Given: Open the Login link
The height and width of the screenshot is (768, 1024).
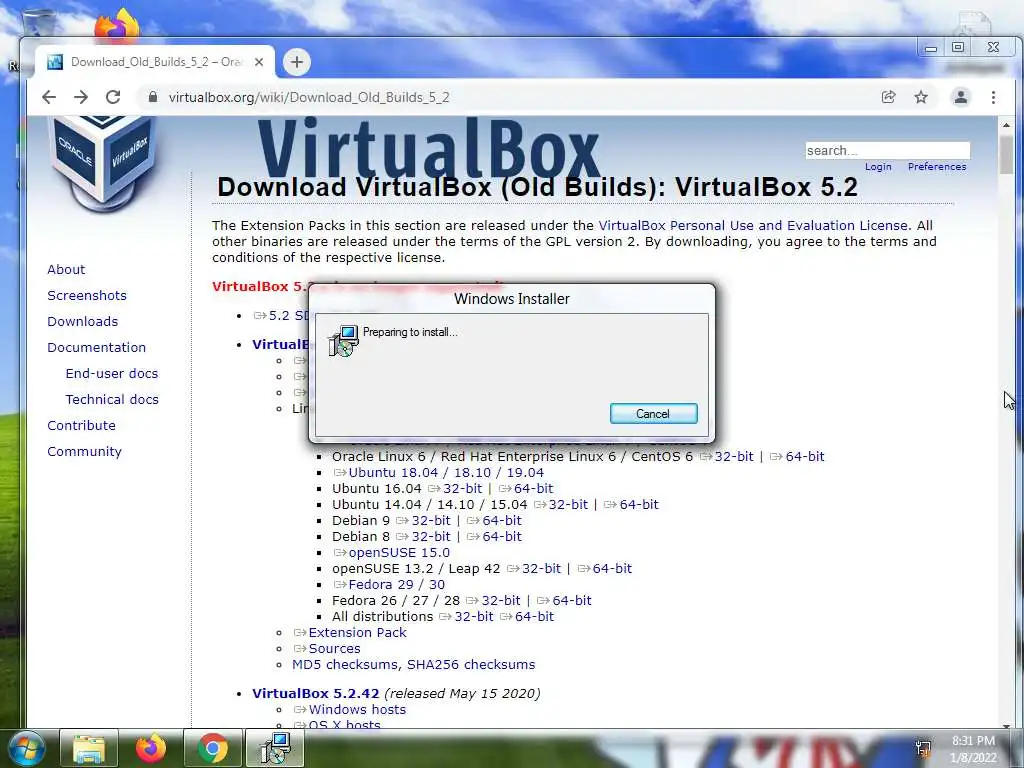Looking at the screenshot, I should (878, 167).
